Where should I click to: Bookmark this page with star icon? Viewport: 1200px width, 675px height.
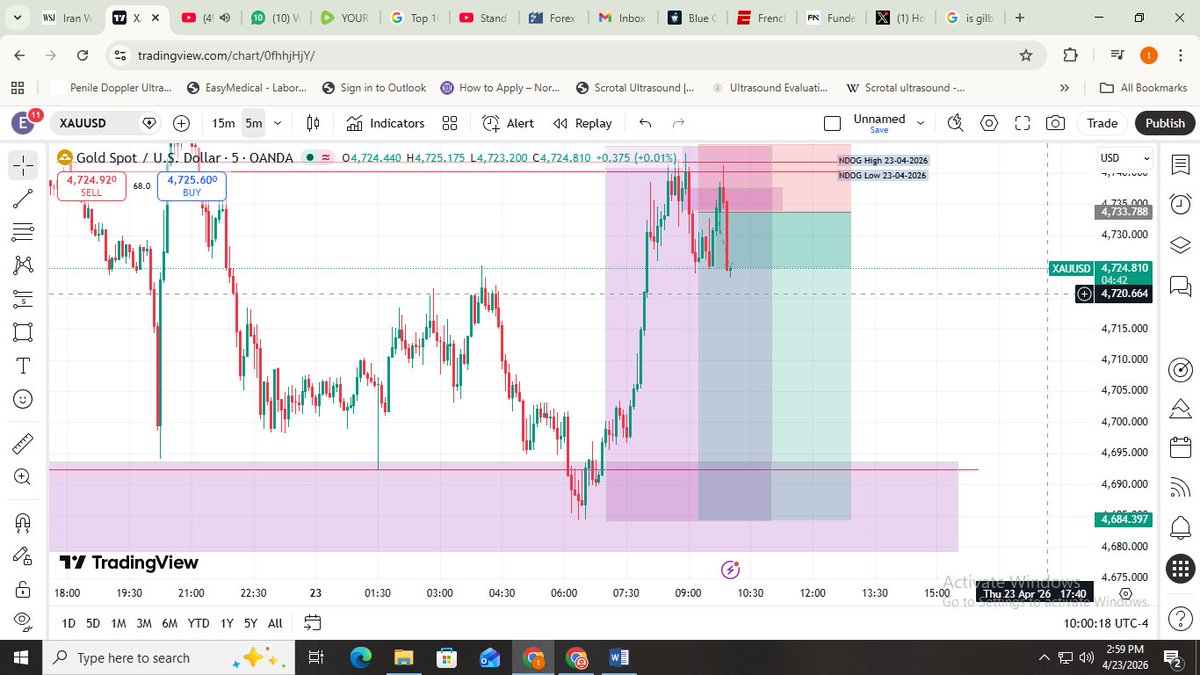coord(1026,55)
